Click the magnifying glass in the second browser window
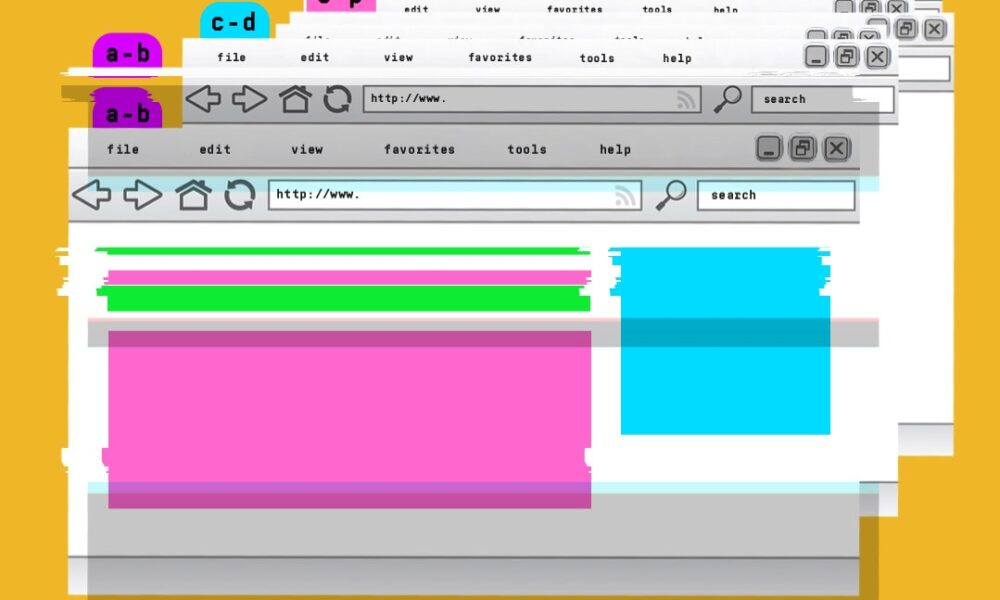The width and height of the screenshot is (1000, 600). coord(727,99)
